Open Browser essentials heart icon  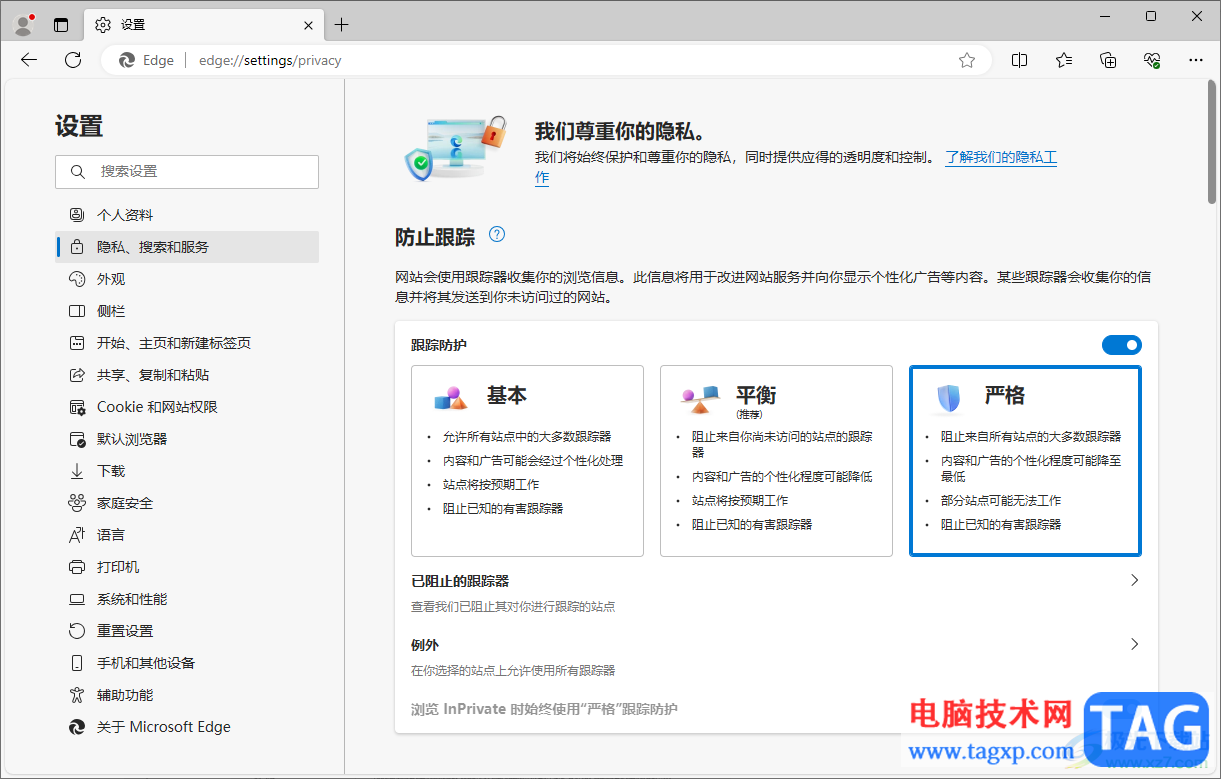coord(1152,60)
